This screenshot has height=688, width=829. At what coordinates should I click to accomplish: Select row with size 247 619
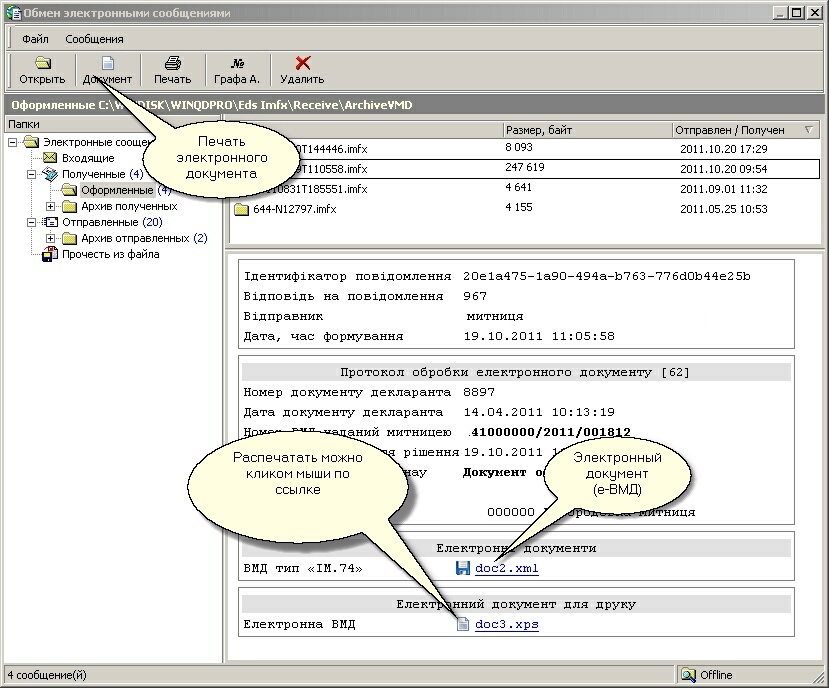(x=524, y=167)
